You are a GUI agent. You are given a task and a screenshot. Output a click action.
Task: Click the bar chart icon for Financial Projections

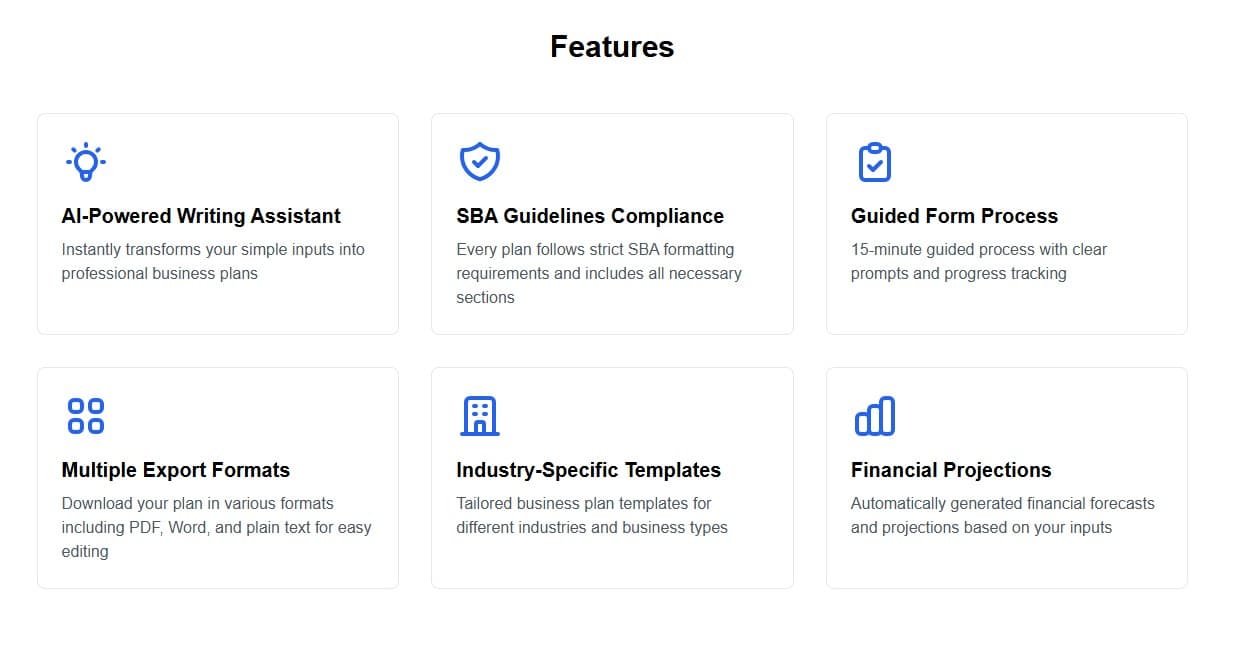[x=875, y=416]
